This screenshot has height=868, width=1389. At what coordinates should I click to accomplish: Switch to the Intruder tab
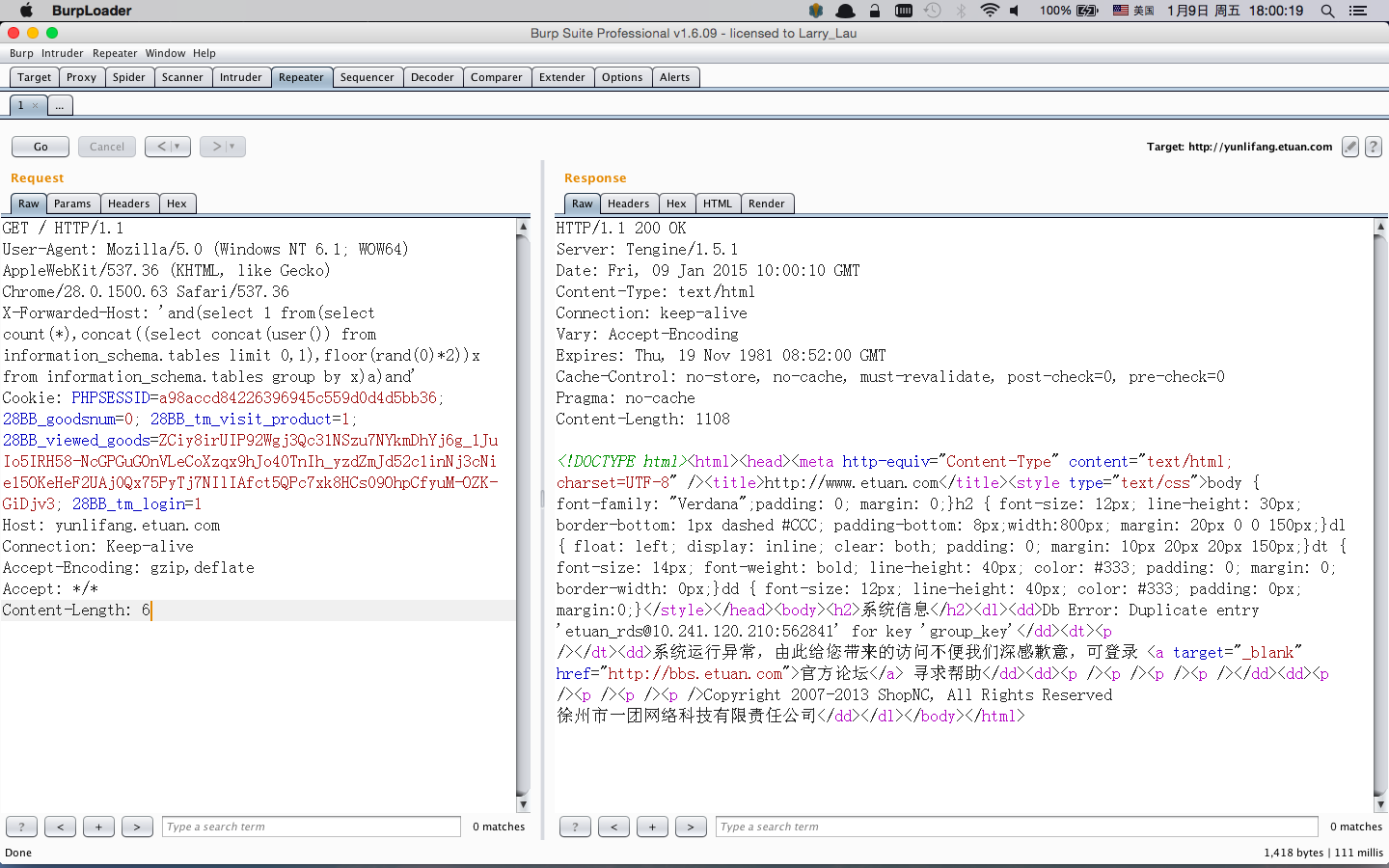pyautogui.click(x=241, y=77)
